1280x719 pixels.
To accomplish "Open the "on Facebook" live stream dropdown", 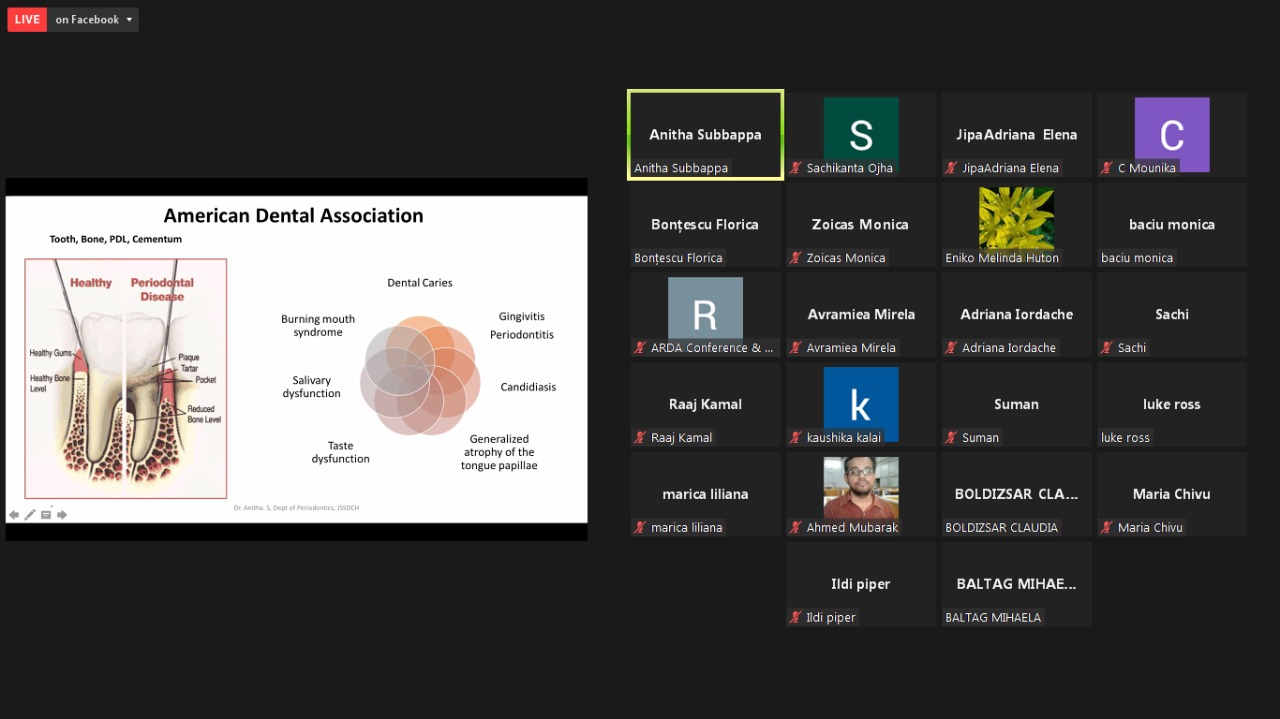I will point(93,19).
